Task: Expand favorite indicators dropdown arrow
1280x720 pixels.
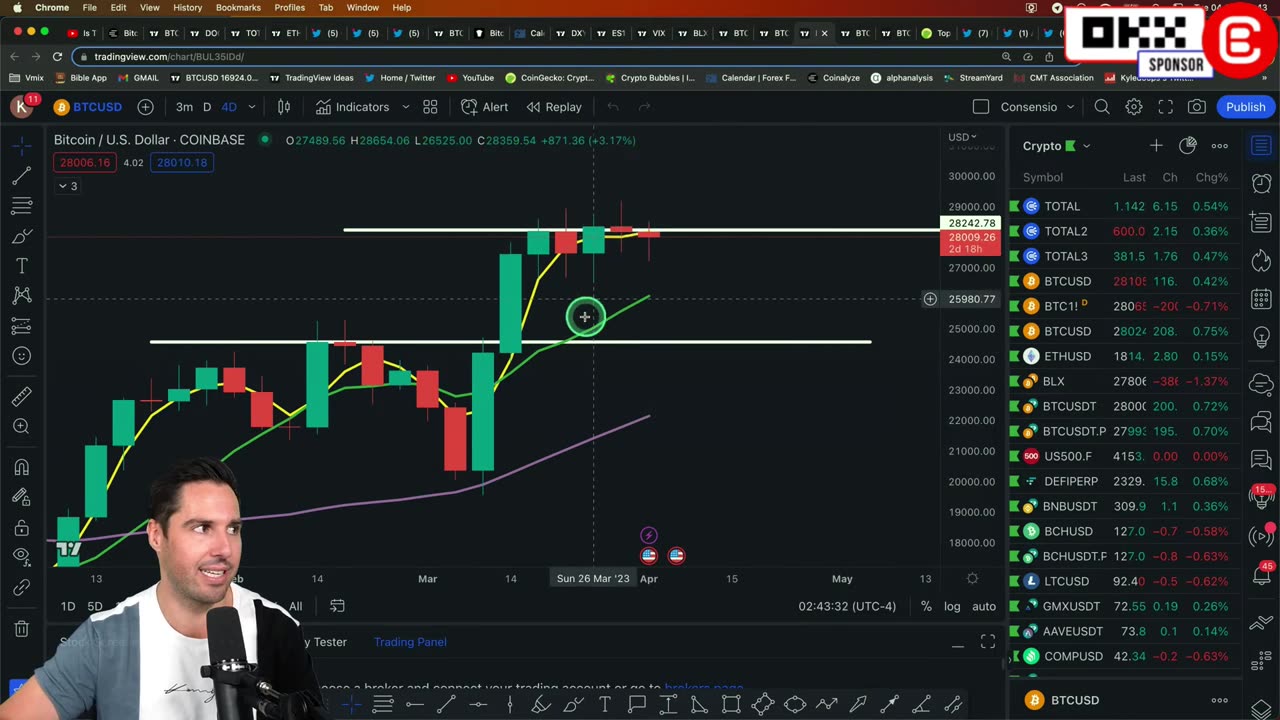Action: point(405,107)
